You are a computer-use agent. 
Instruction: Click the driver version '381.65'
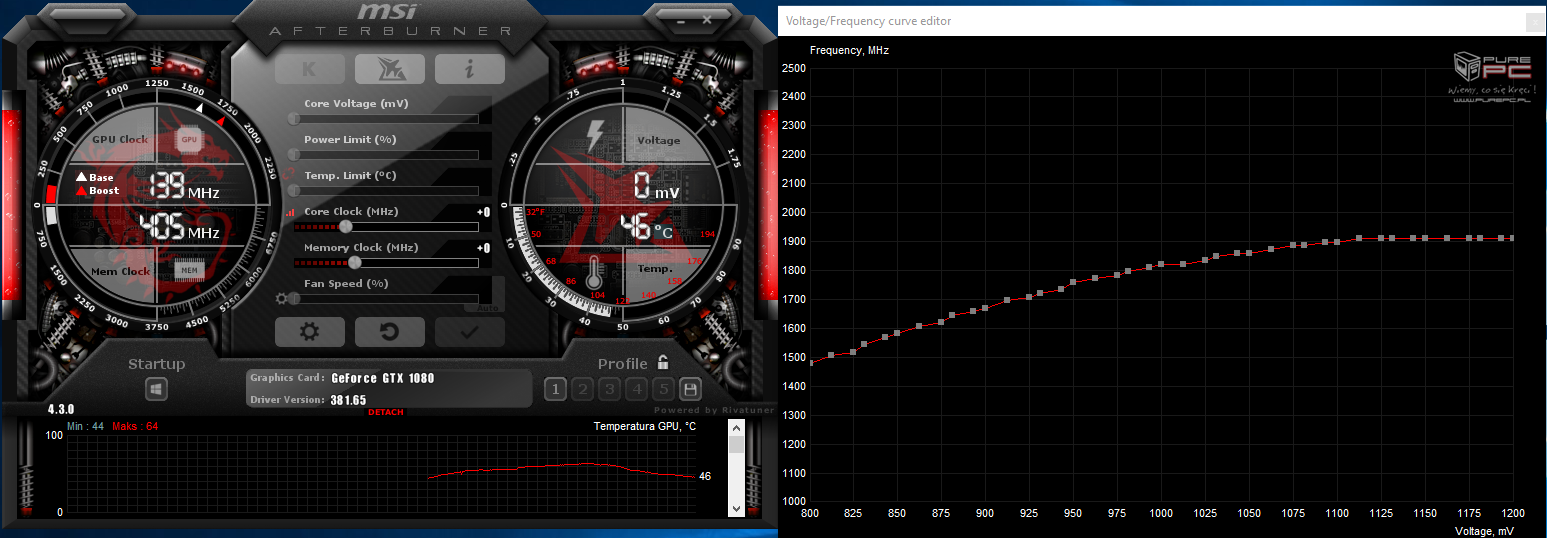tap(348, 400)
